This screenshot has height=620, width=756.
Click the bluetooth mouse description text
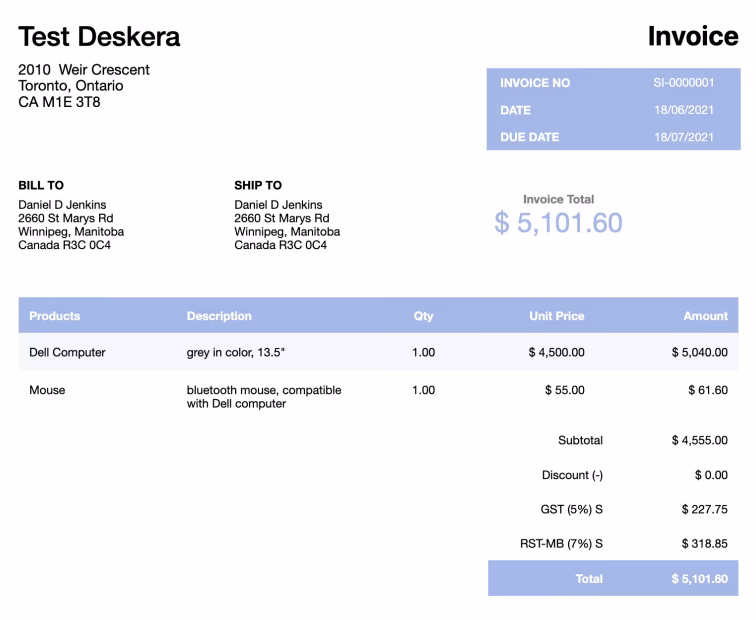coord(263,397)
